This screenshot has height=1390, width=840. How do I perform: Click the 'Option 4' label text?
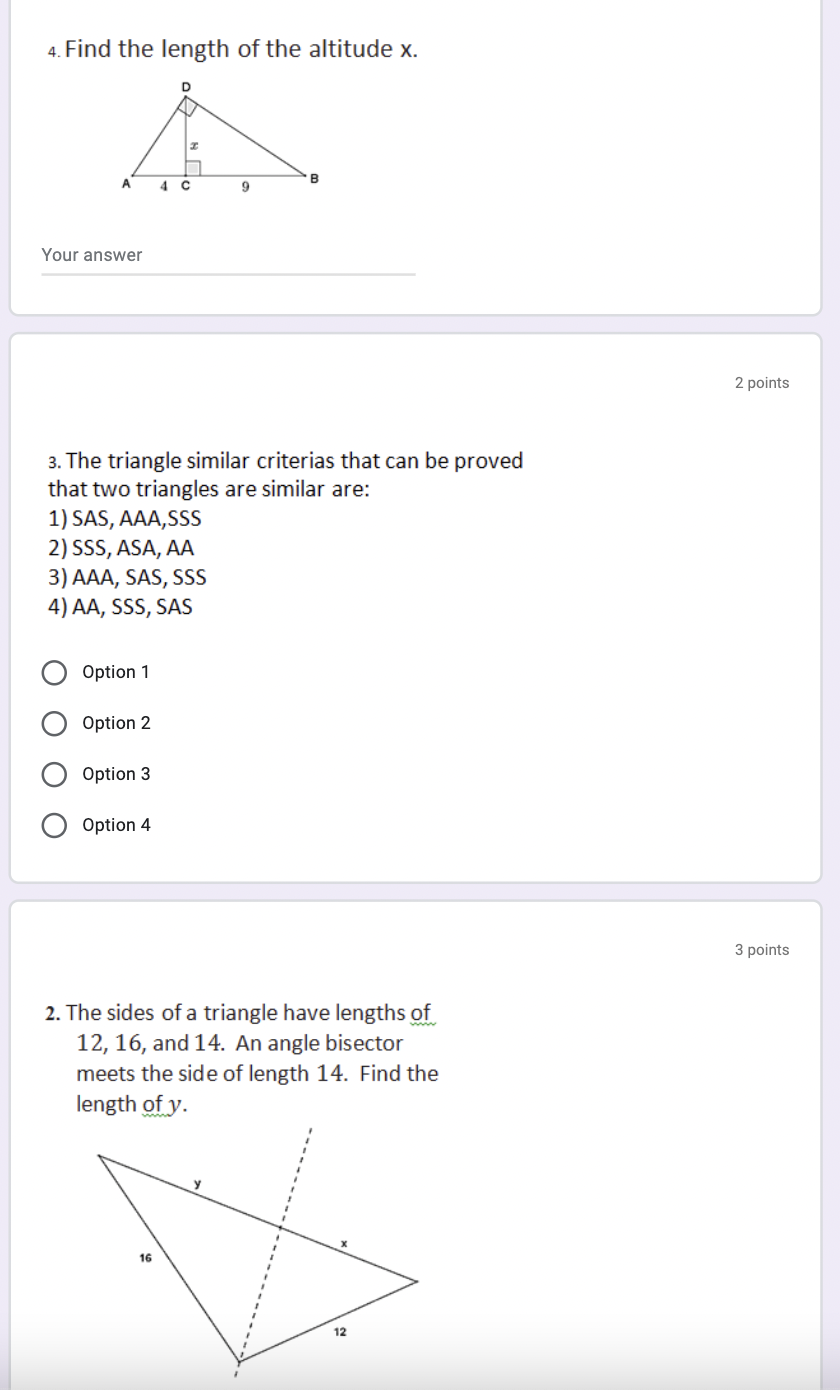tap(116, 825)
